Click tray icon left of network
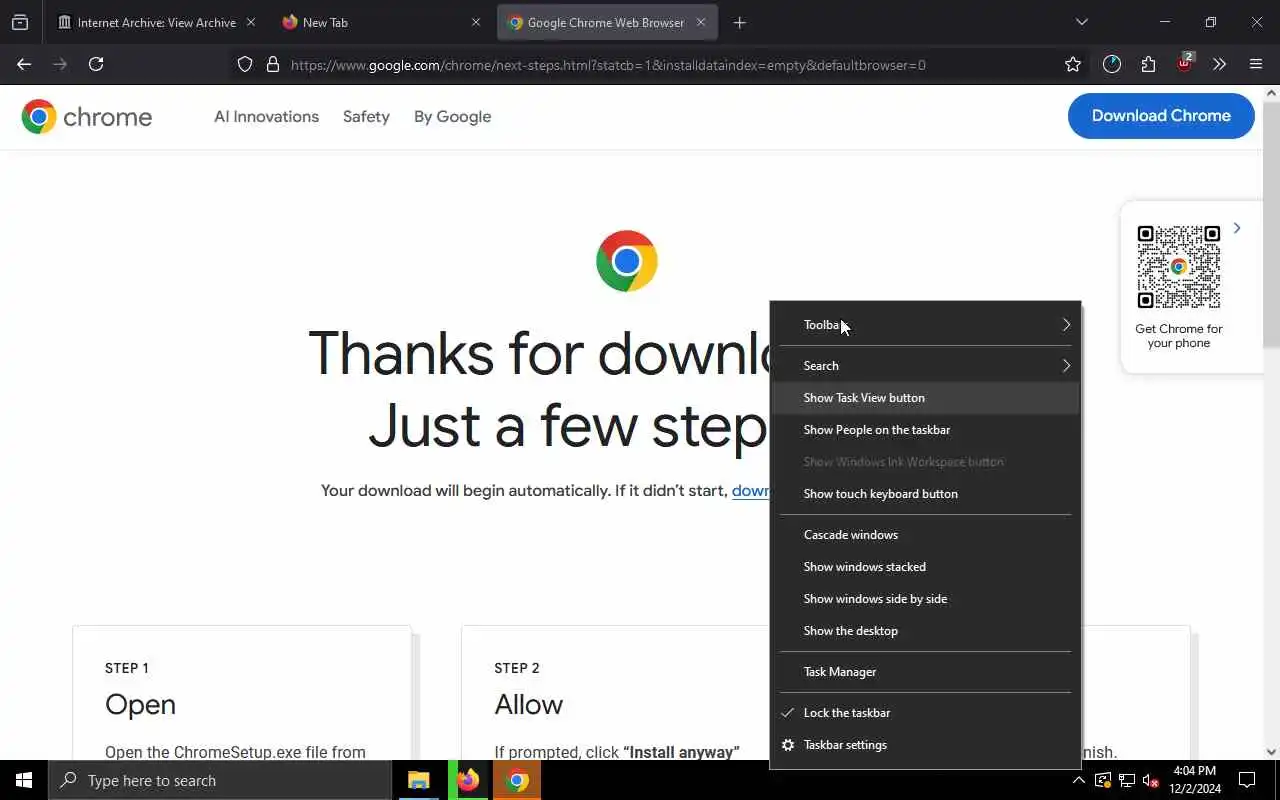Viewport: 1280px width, 800px height. click(1103, 780)
